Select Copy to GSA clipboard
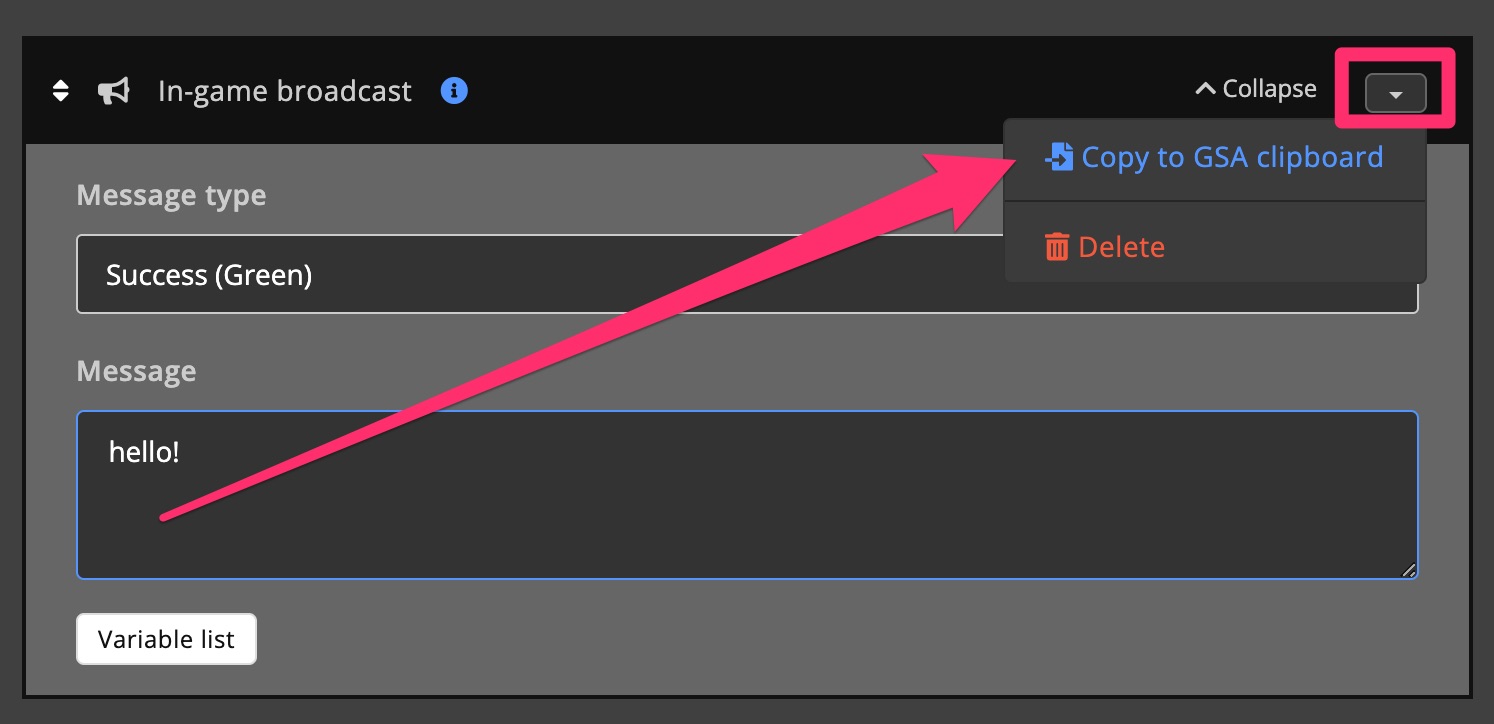The image size is (1494, 724). tap(1230, 156)
